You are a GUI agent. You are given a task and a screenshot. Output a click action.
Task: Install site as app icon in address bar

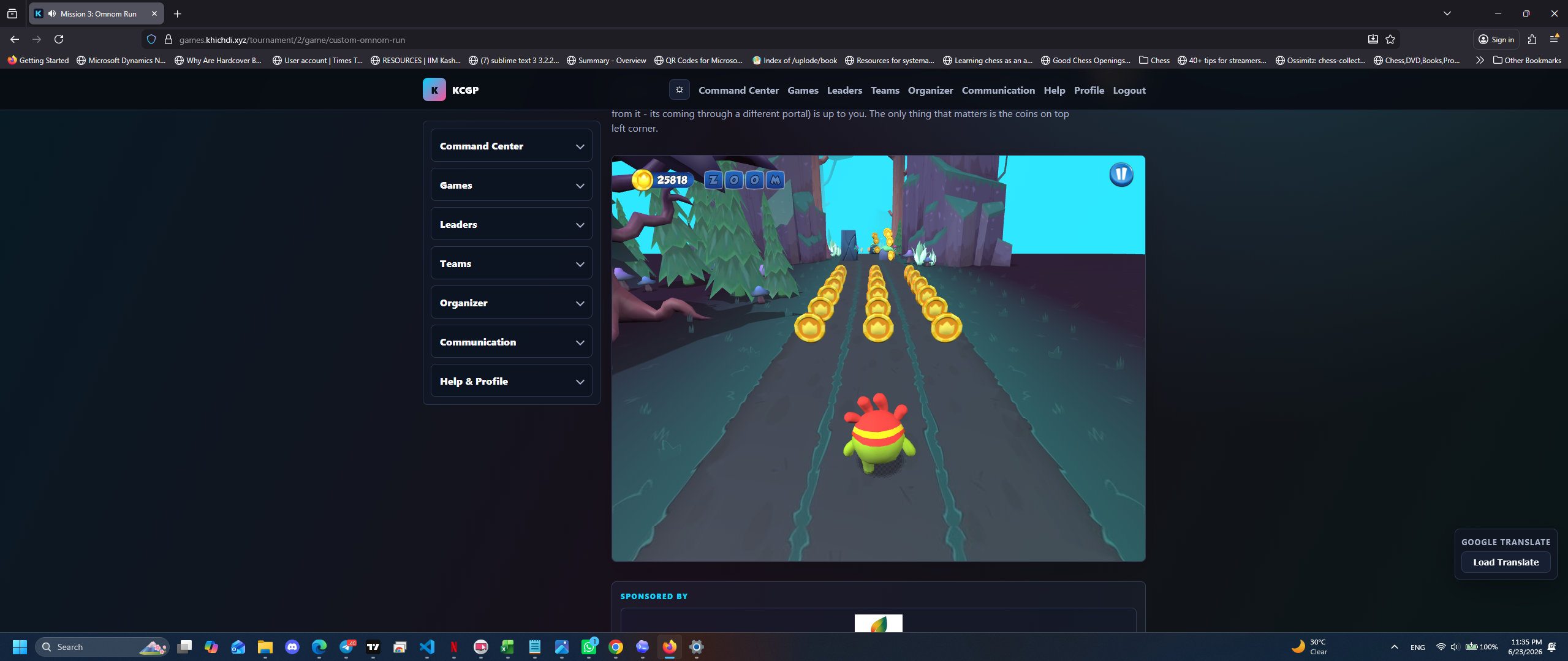(1373, 40)
